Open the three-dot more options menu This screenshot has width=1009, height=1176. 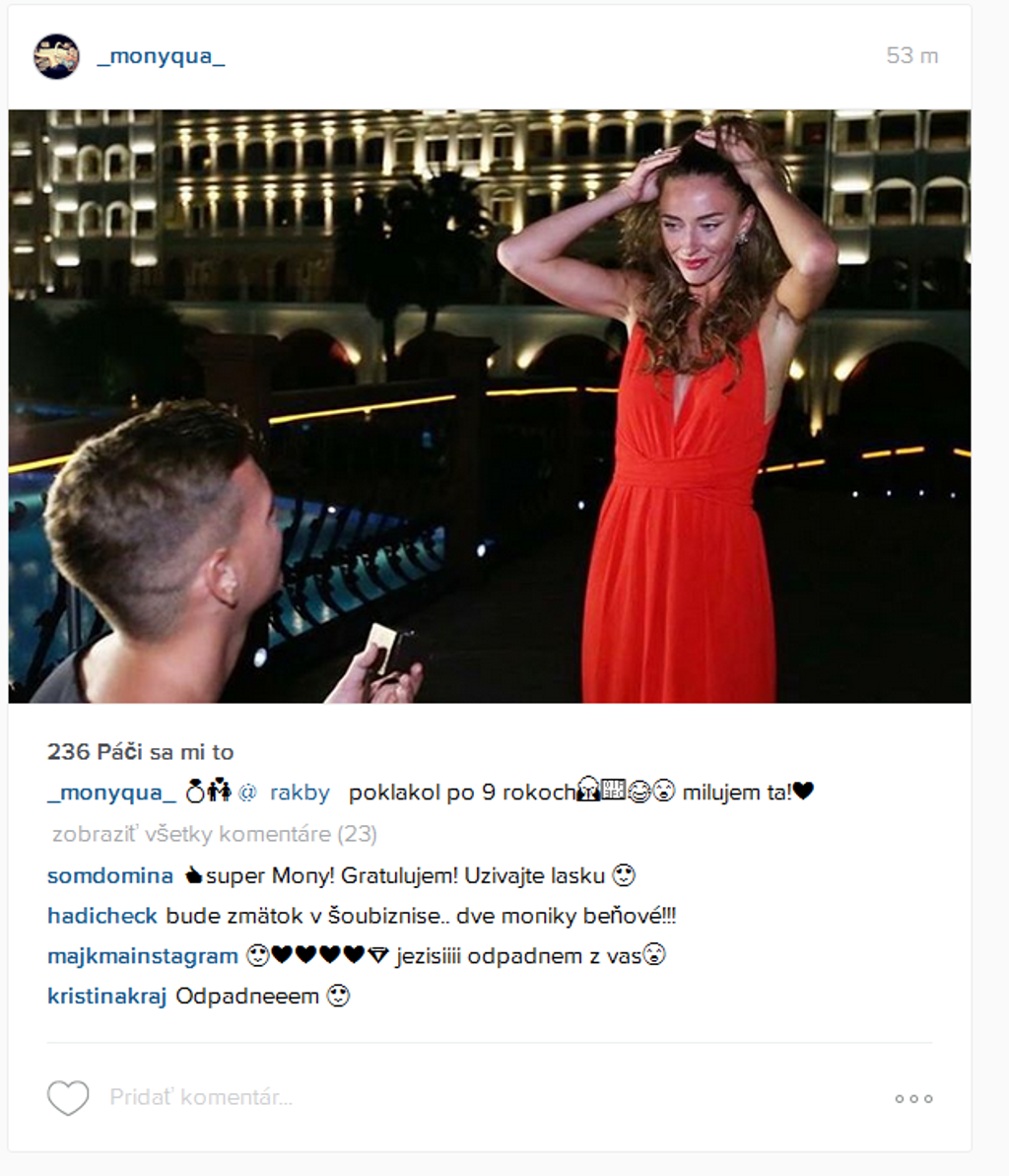click(913, 1099)
